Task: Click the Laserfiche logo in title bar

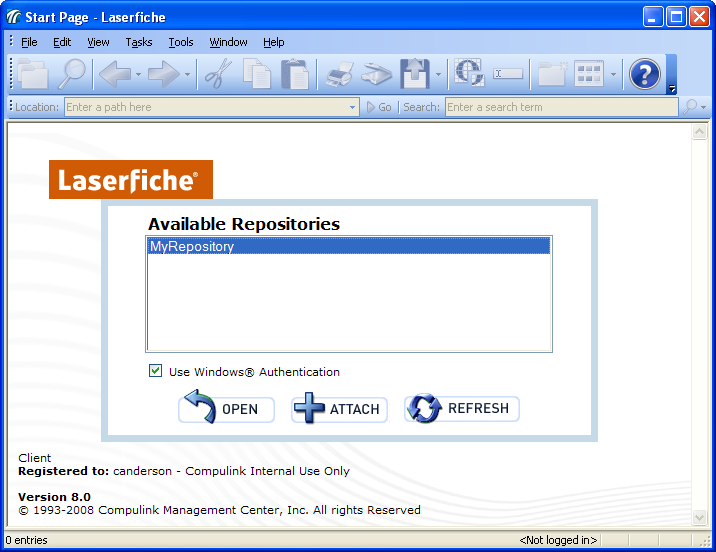Action: click(x=14, y=17)
